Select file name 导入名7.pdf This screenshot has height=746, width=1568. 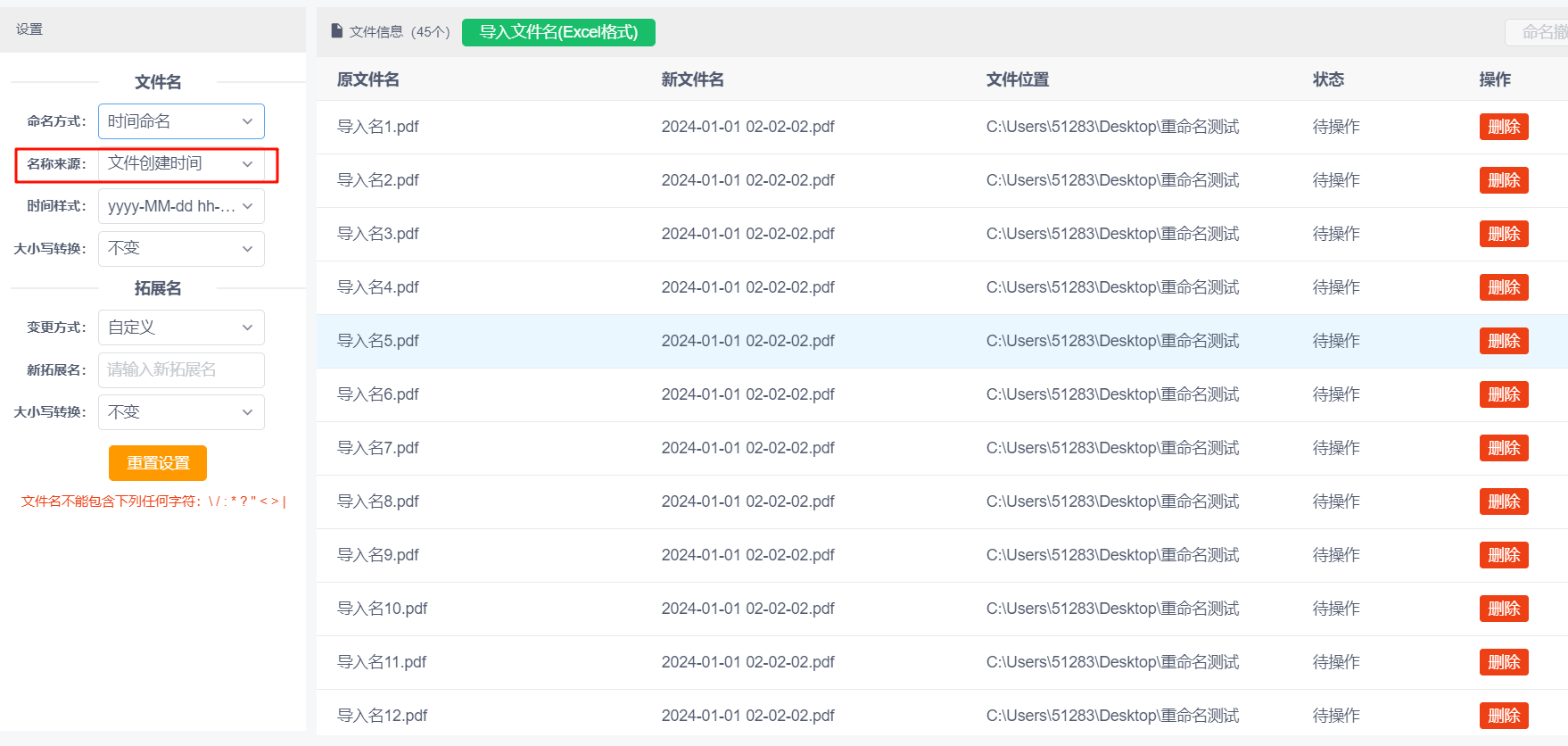point(377,448)
